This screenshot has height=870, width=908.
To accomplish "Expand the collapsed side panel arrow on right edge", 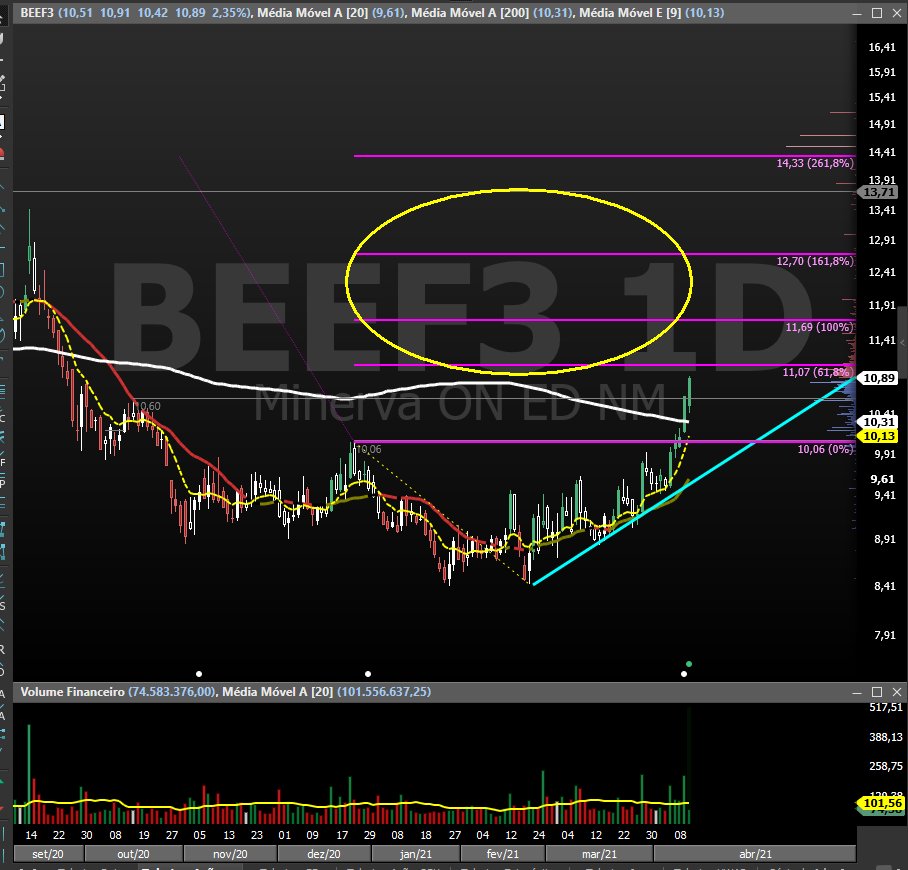I will coord(904,343).
